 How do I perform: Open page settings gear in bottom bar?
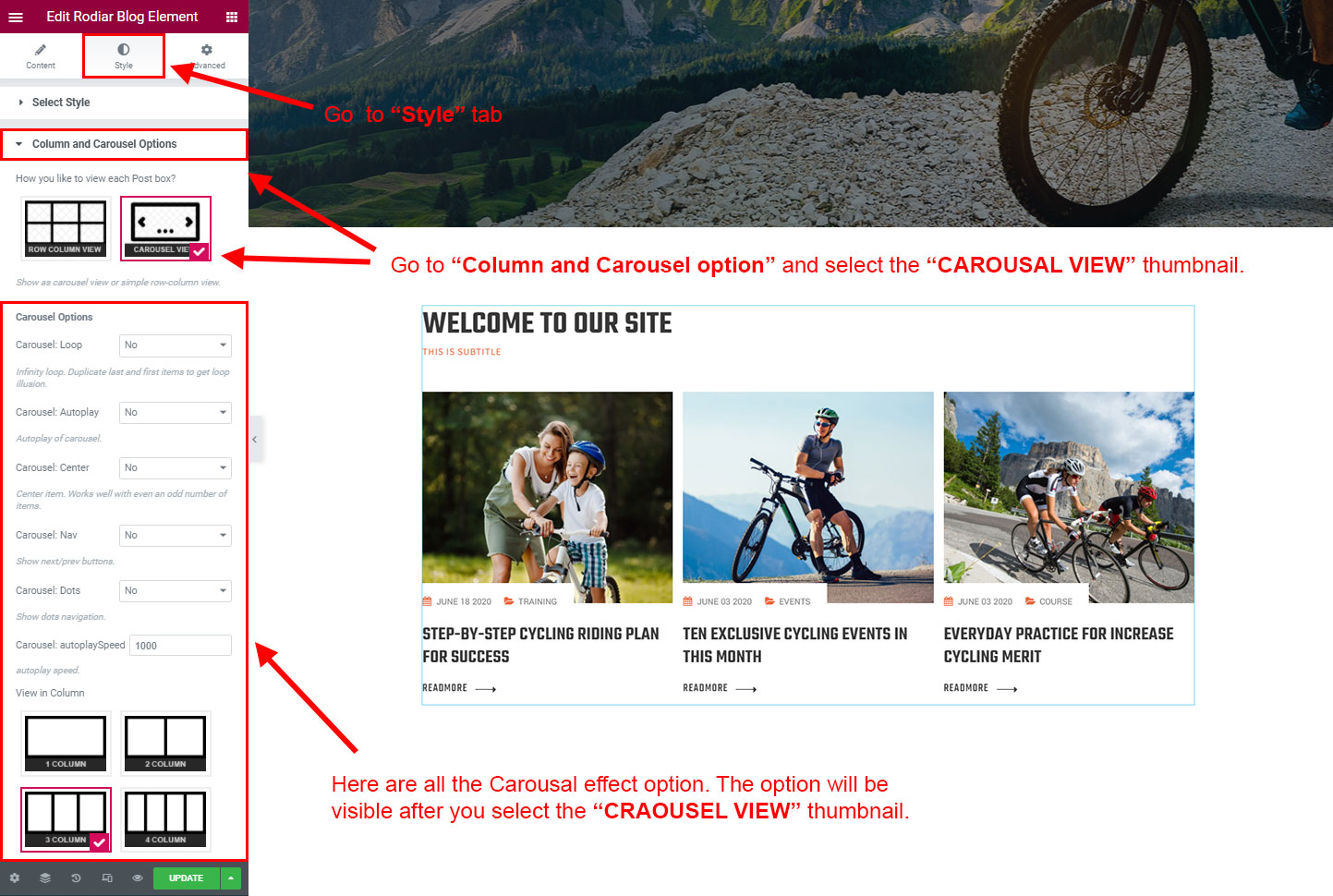[15, 878]
